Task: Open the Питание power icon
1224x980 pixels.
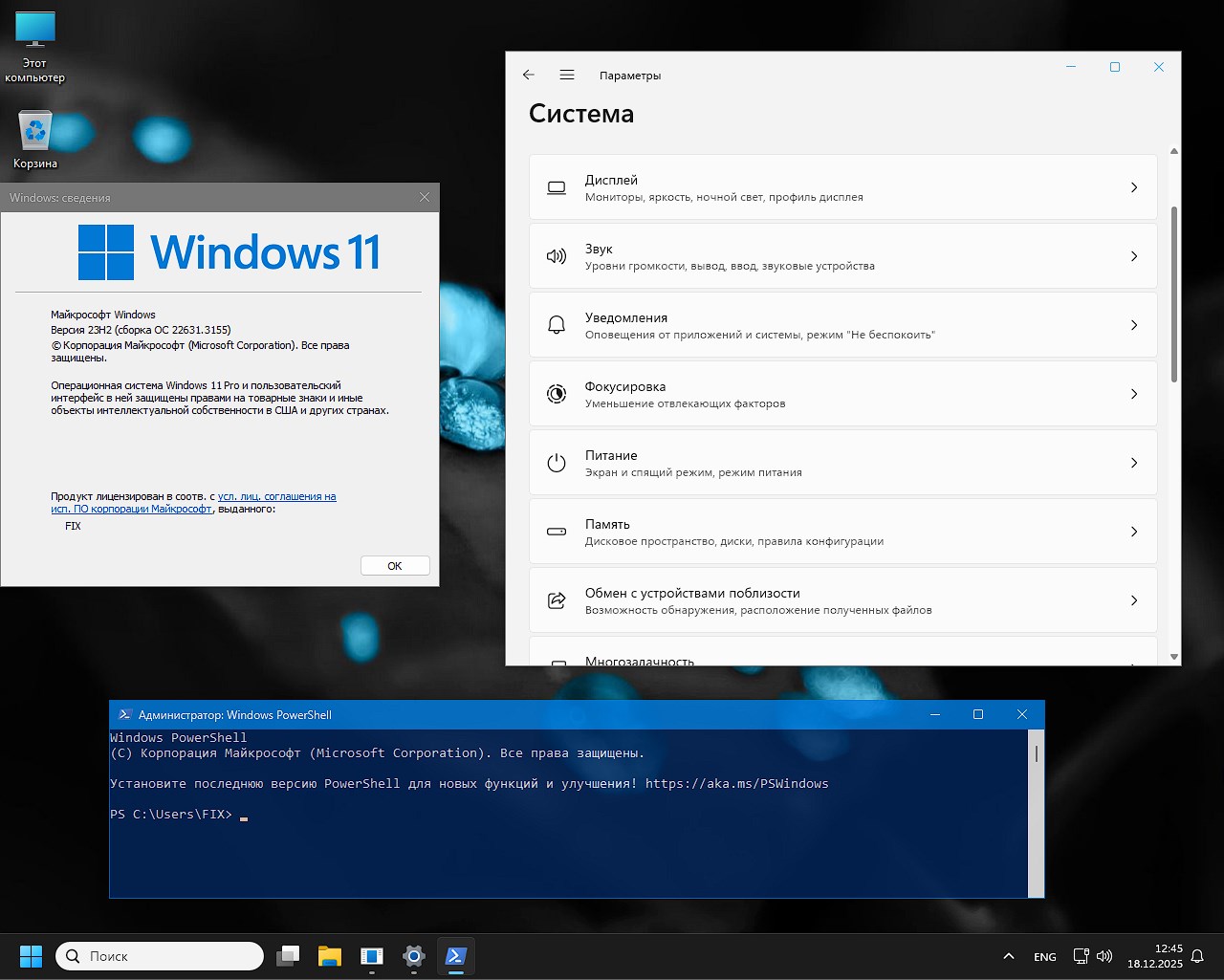Action: [x=557, y=463]
